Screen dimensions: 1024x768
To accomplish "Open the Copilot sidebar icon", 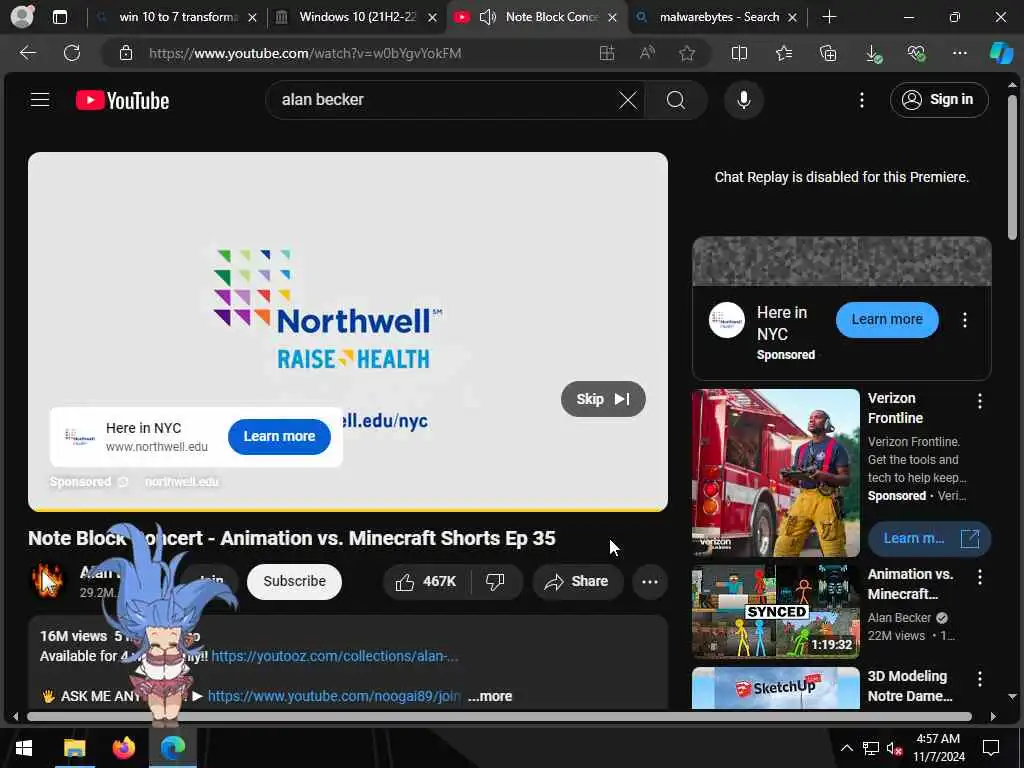I will tap(1000, 53).
